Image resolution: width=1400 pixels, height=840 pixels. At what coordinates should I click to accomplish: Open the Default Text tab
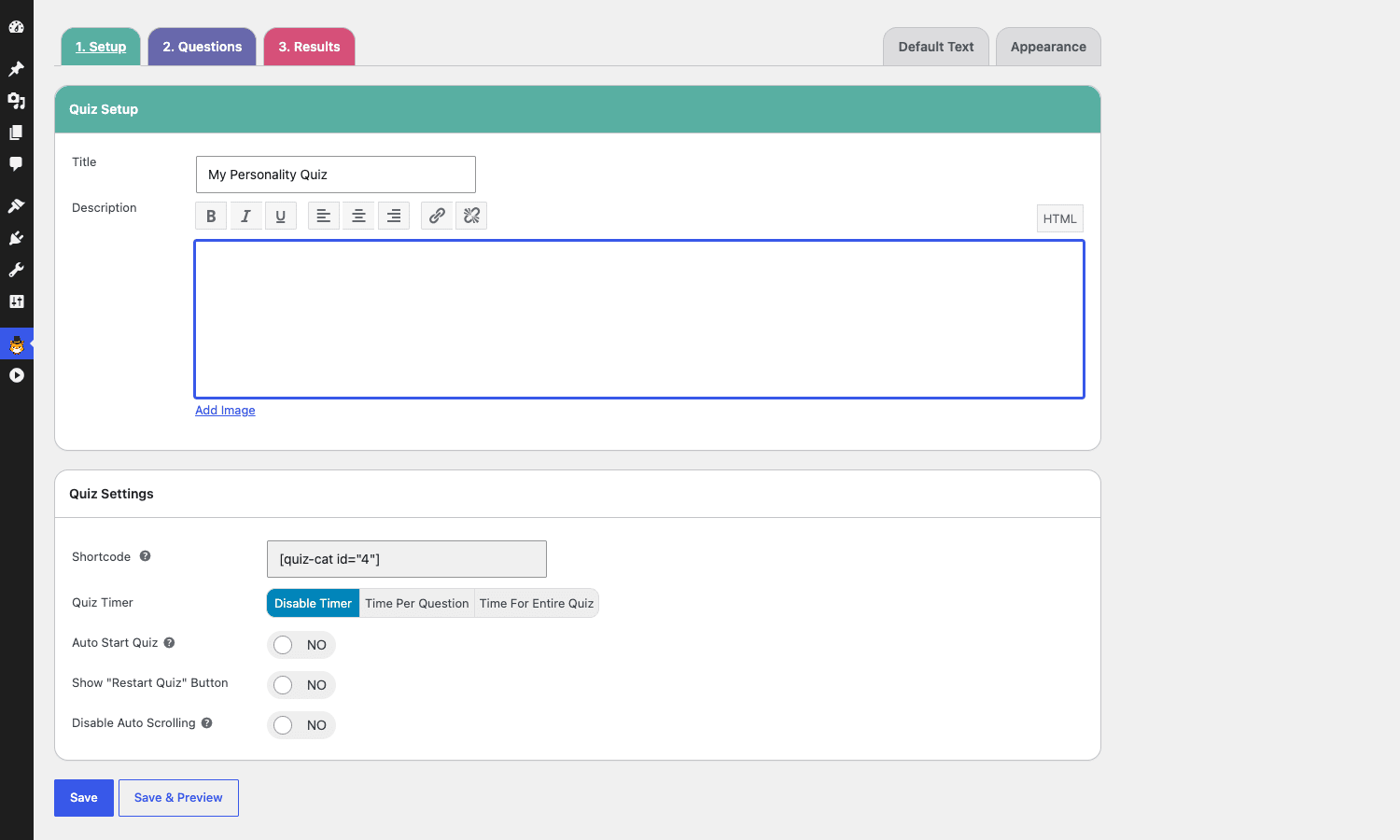936,47
